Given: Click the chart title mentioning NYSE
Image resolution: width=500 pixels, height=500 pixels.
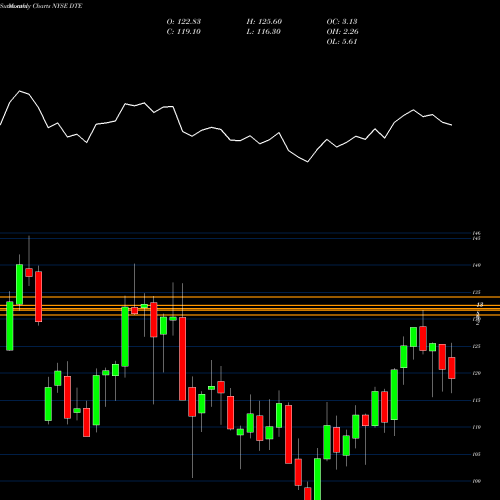Looking at the screenshot, I should 41,6.
